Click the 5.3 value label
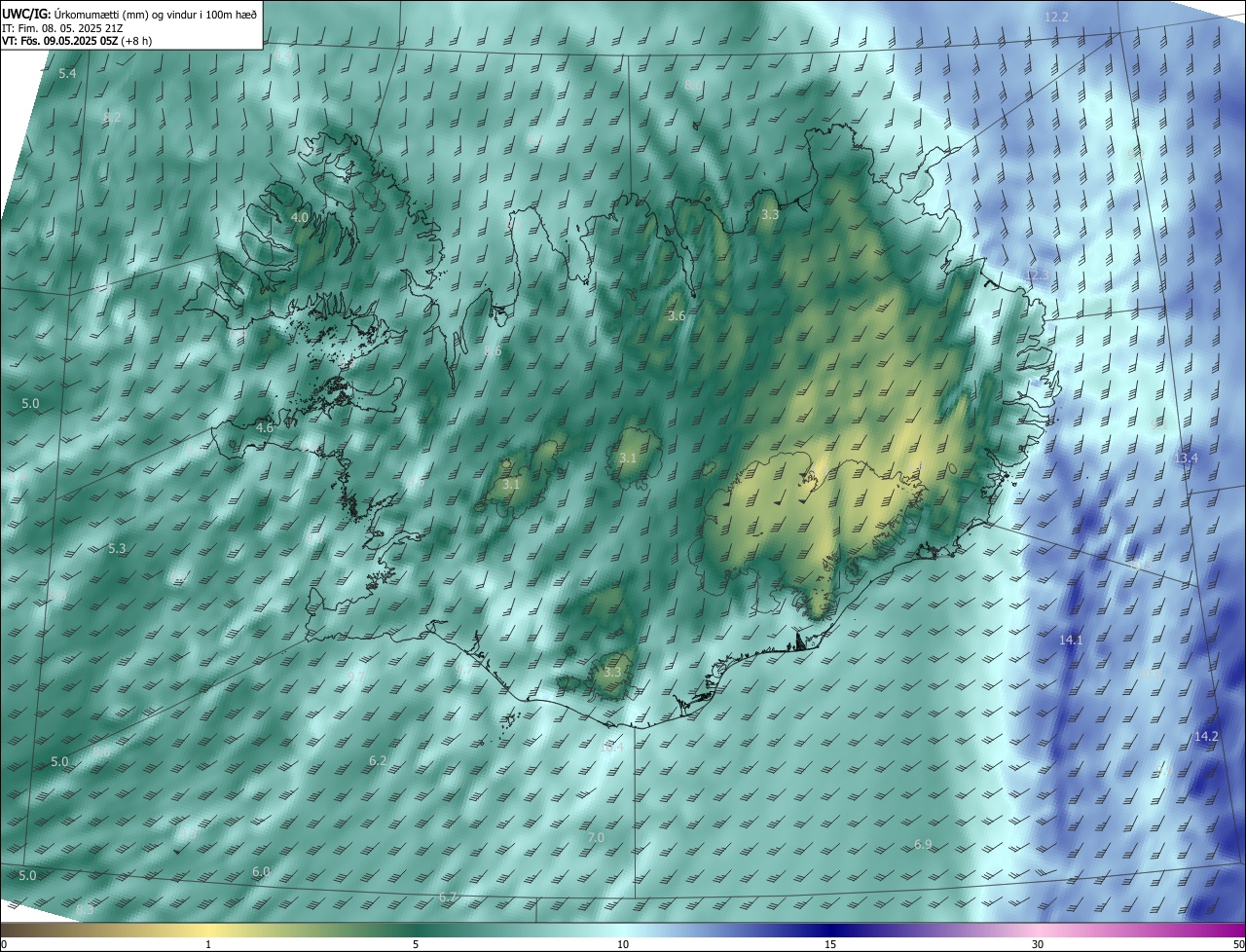 [117, 549]
